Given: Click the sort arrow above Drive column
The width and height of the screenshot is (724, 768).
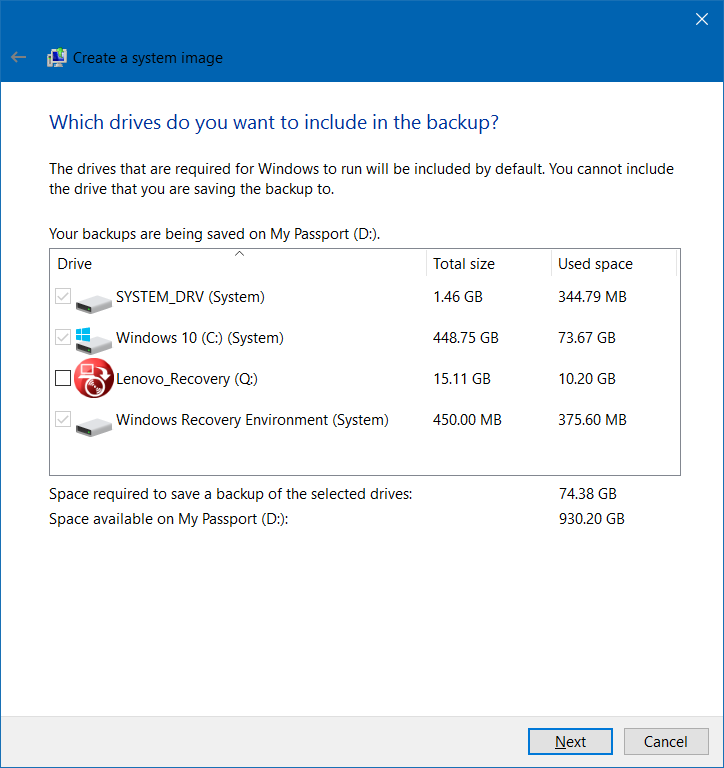Looking at the screenshot, I should pyautogui.click(x=238, y=254).
